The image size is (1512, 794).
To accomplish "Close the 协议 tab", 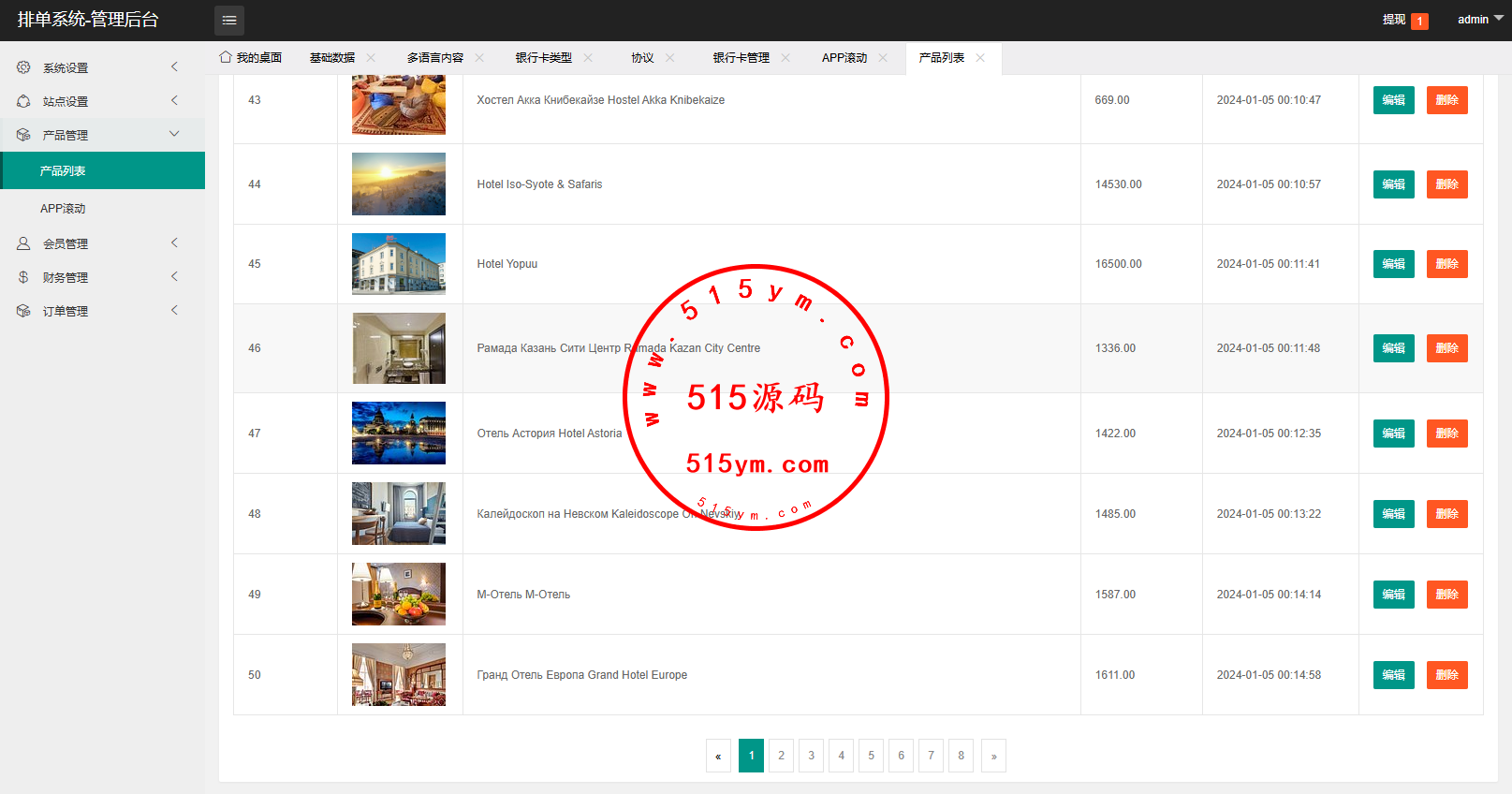I will point(670,58).
